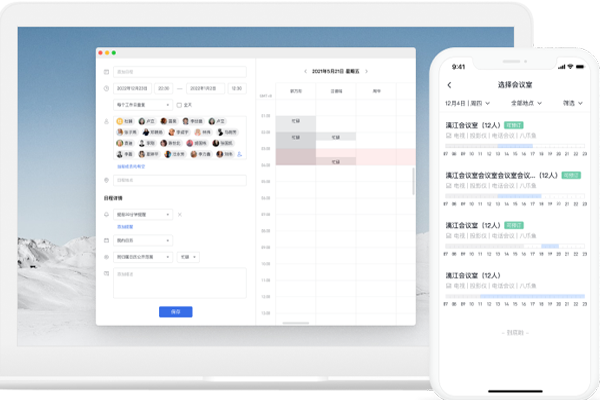Click the event title input field
The image size is (600, 400).
tap(180, 72)
